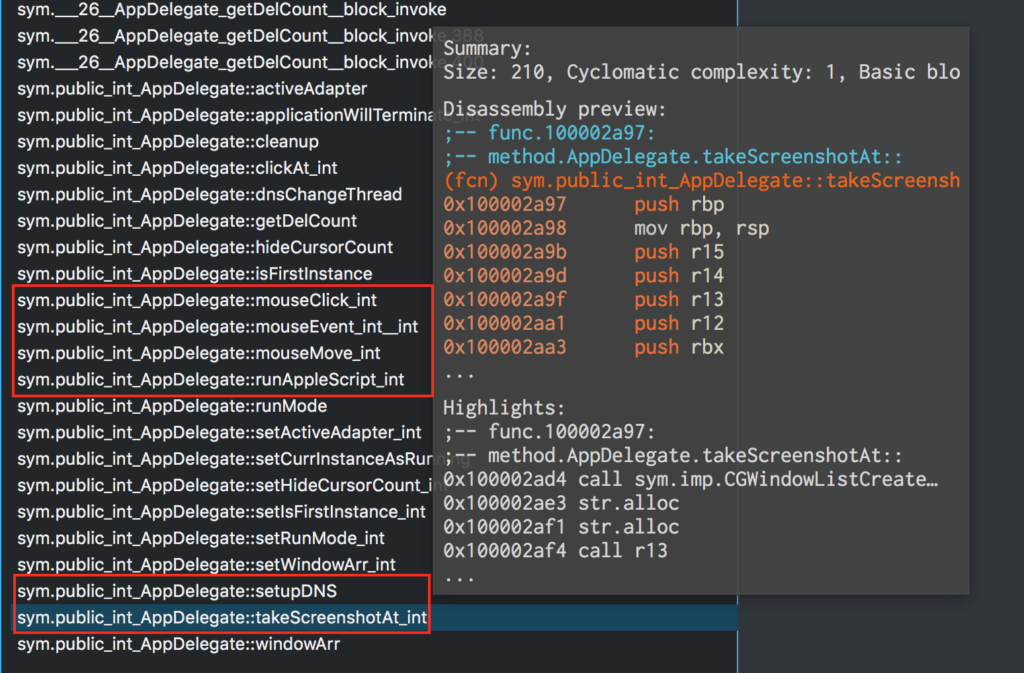Click the highlighted takeScreenshotAt_int function
Image resolution: width=1024 pixels, height=673 pixels.
point(222,618)
